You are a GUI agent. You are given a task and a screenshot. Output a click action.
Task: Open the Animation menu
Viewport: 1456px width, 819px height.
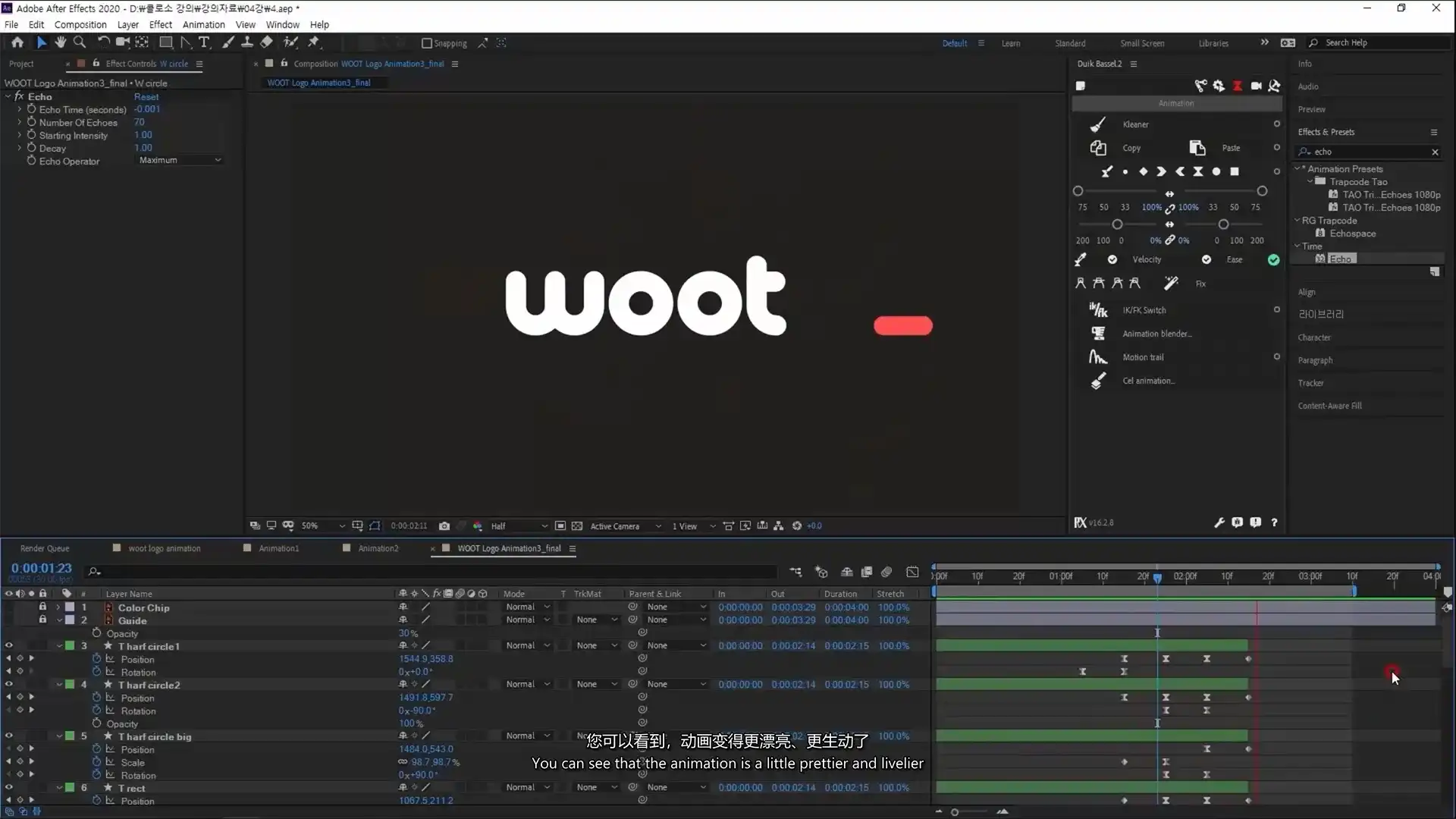(x=203, y=24)
